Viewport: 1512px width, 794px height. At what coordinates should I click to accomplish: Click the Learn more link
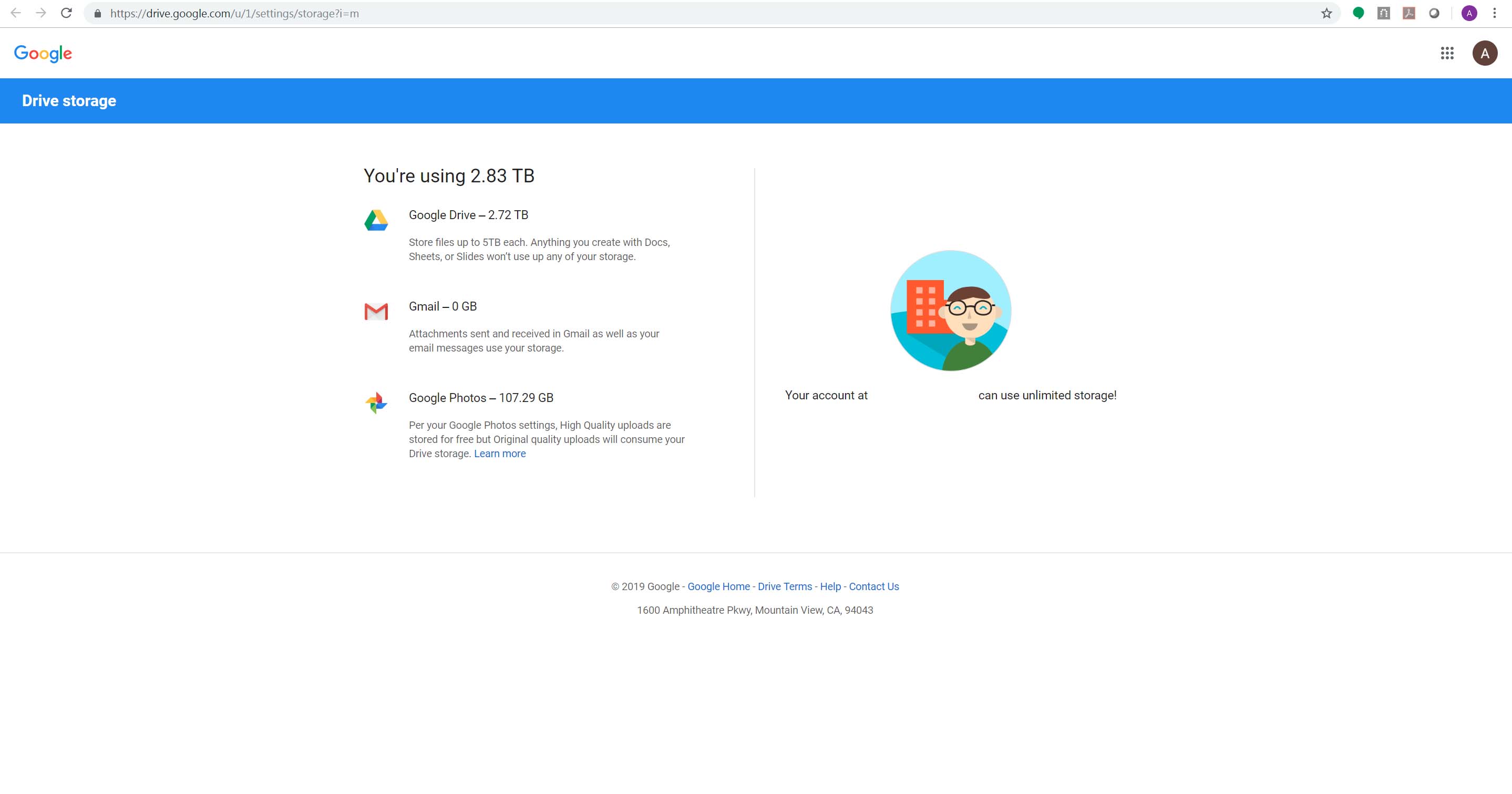[500, 453]
